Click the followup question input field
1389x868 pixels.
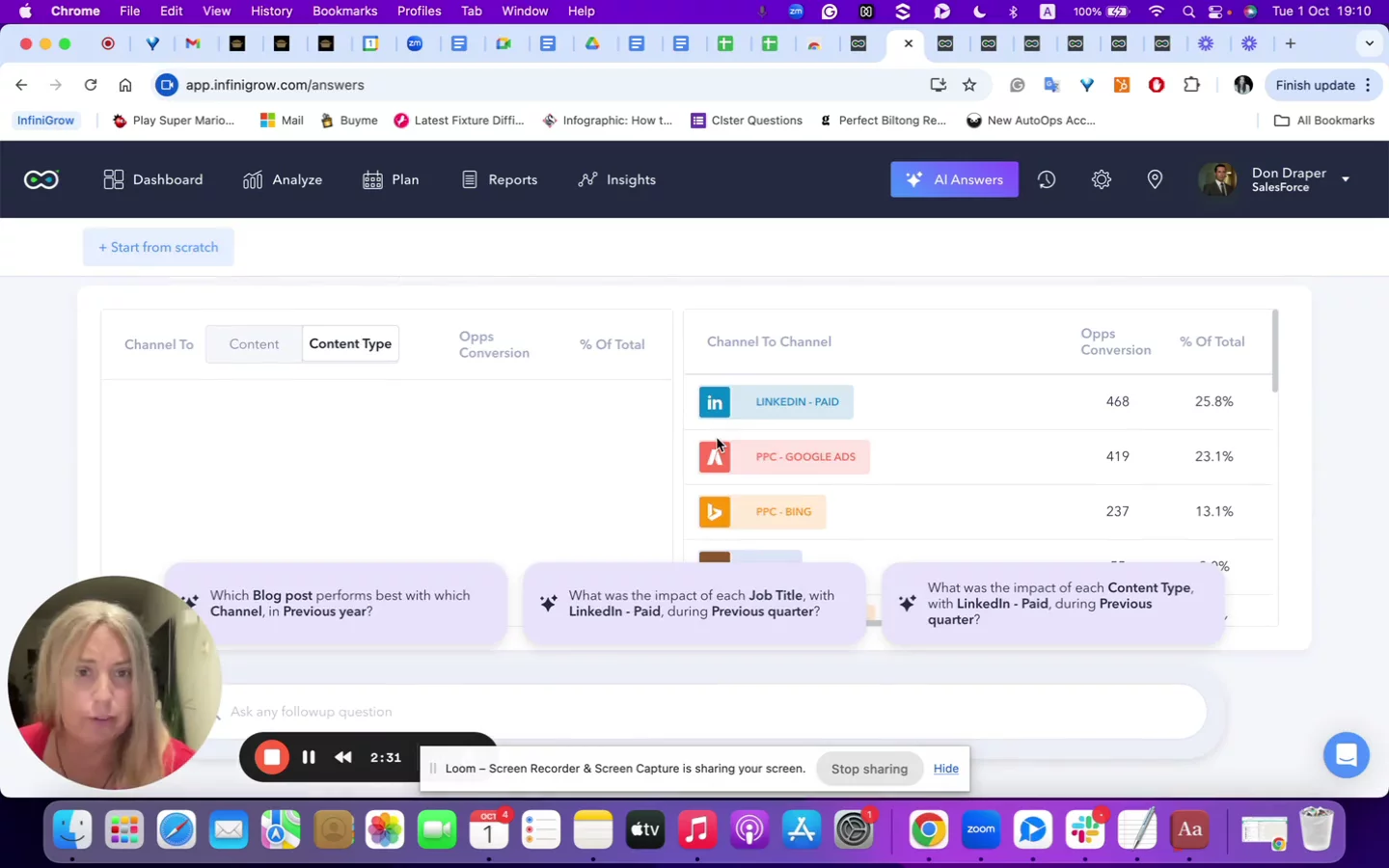[x=714, y=712]
